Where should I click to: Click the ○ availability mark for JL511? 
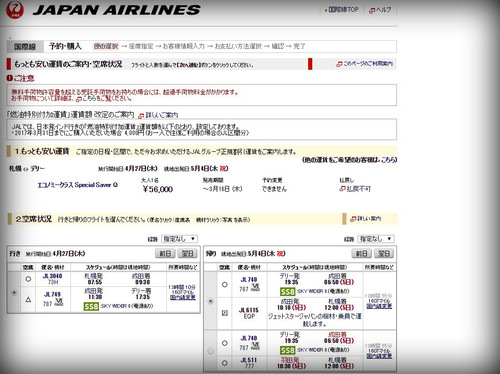(225, 363)
